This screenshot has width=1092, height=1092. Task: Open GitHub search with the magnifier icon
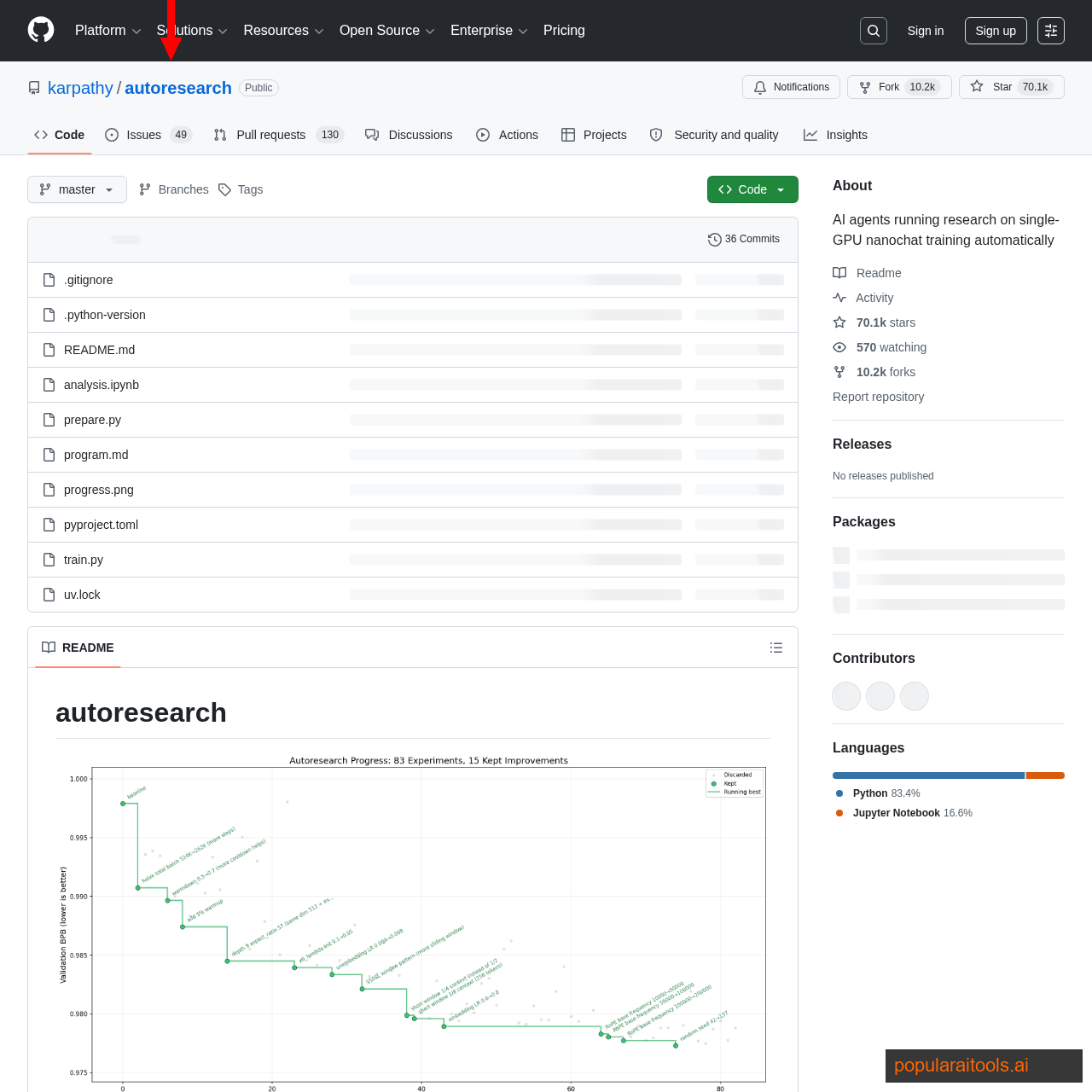(x=873, y=30)
